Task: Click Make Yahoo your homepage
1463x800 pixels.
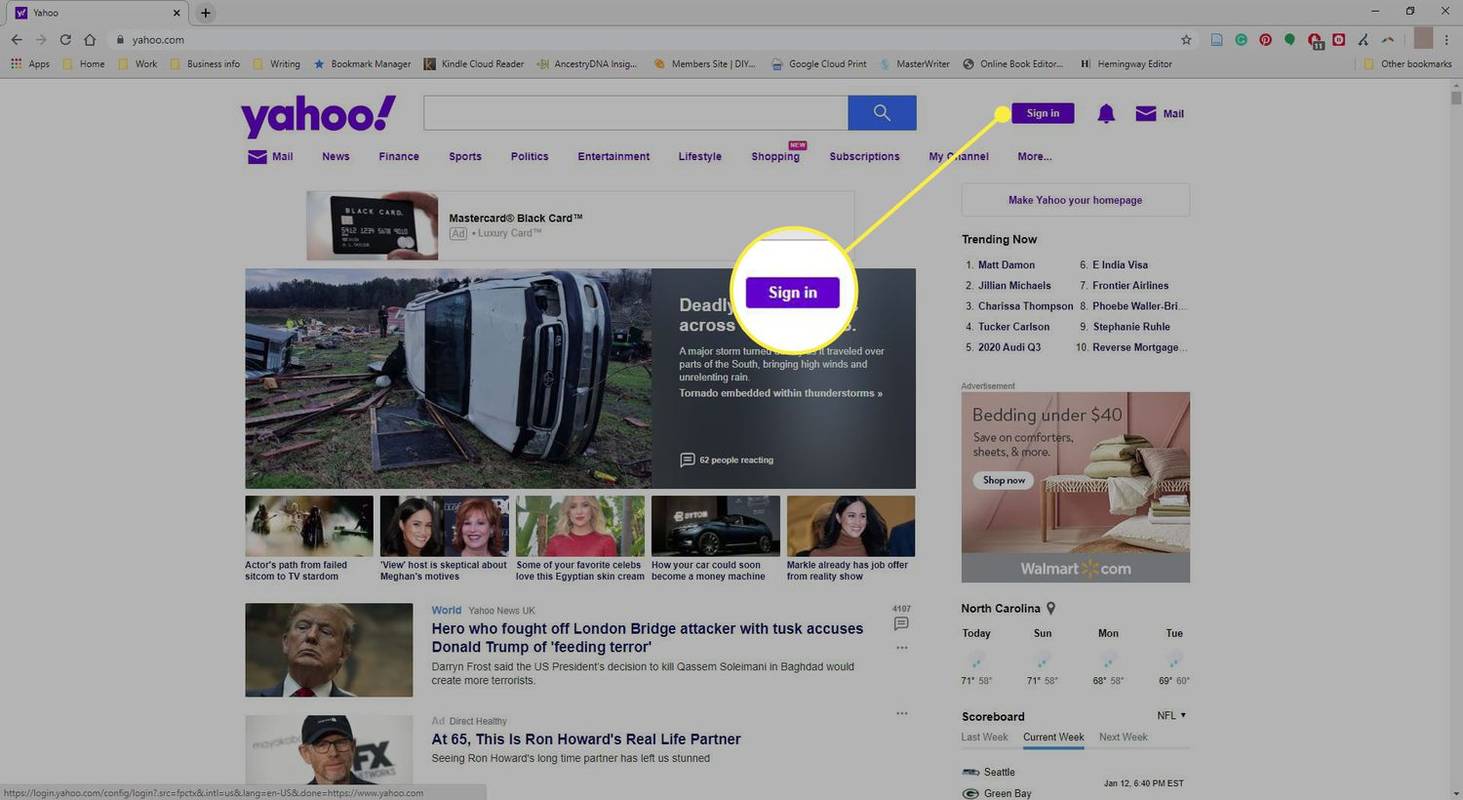Action: pyautogui.click(x=1075, y=200)
